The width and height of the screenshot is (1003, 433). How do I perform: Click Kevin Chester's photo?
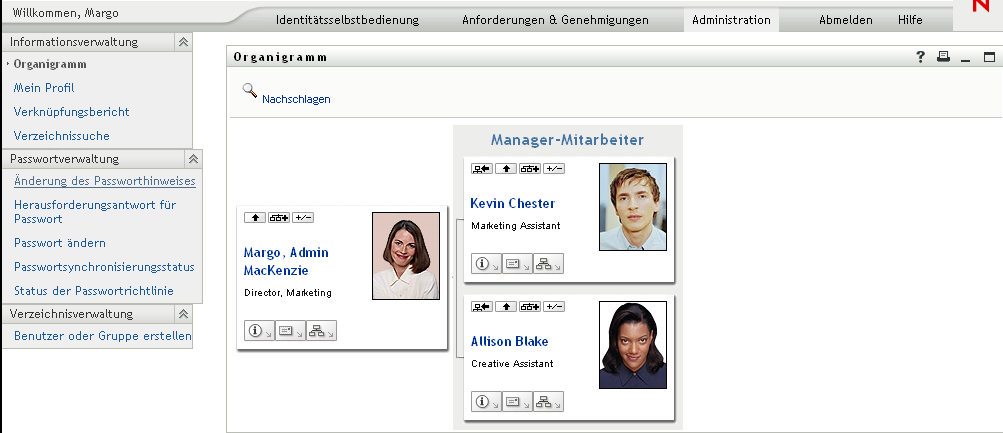tap(633, 207)
